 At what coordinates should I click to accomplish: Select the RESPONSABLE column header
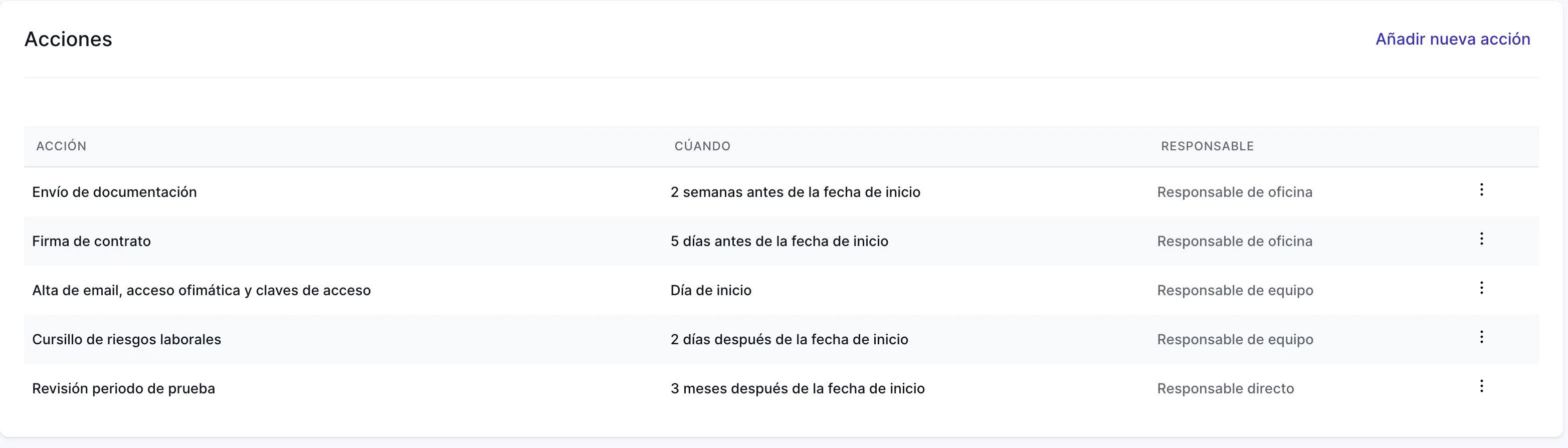click(x=1207, y=145)
